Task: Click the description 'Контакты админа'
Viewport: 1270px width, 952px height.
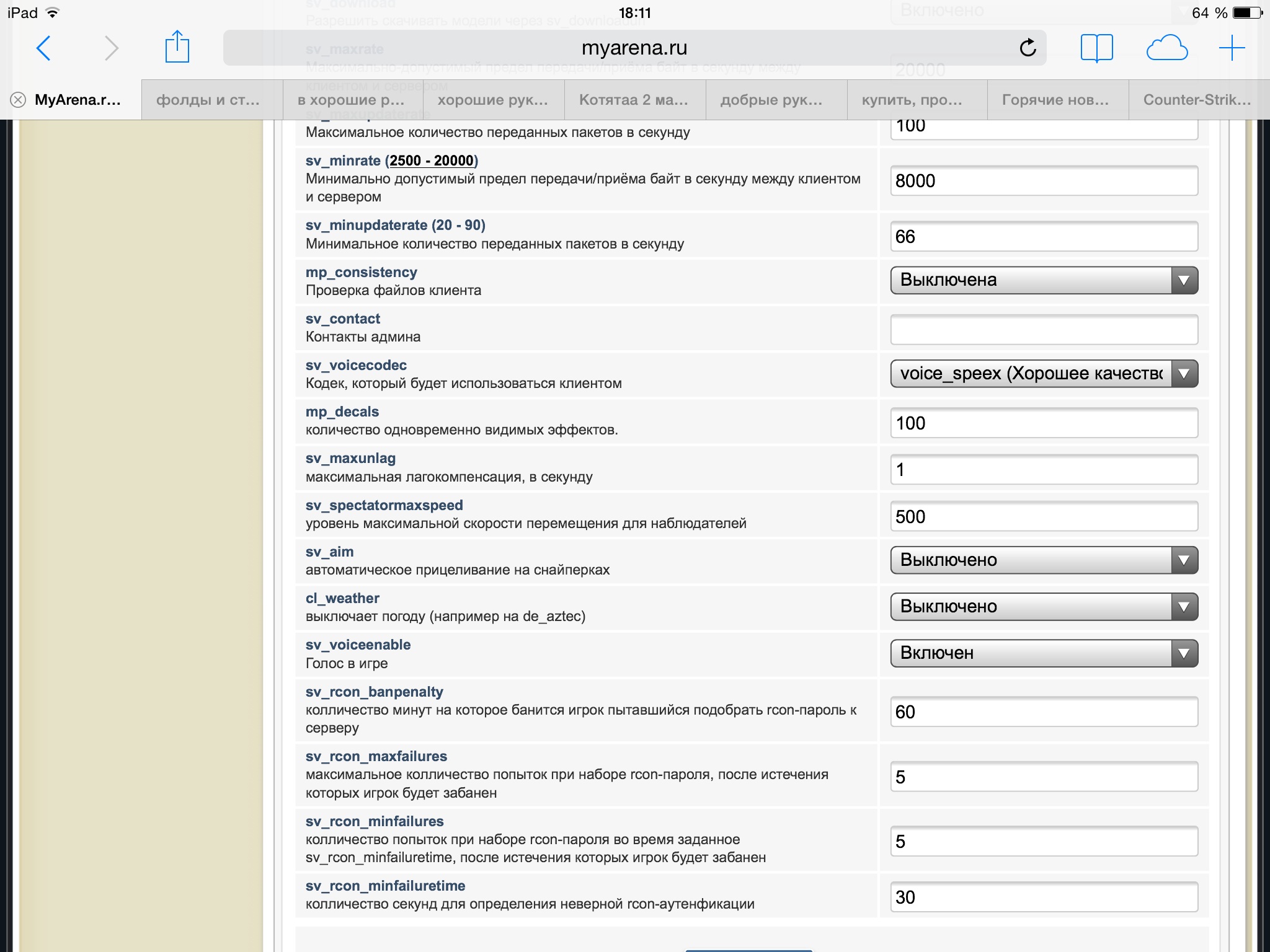Action: [x=363, y=337]
